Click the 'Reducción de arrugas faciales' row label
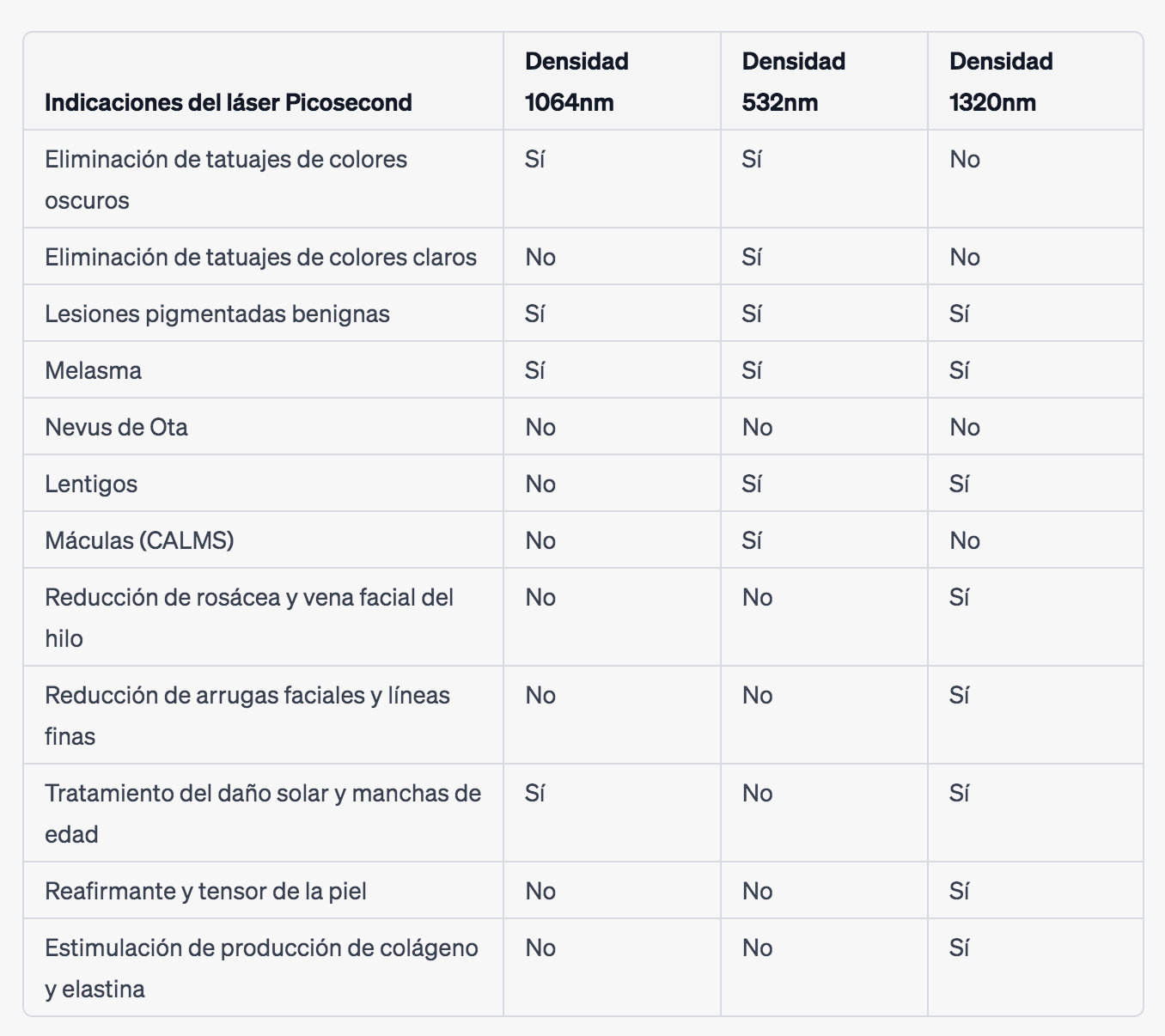 [x=247, y=716]
